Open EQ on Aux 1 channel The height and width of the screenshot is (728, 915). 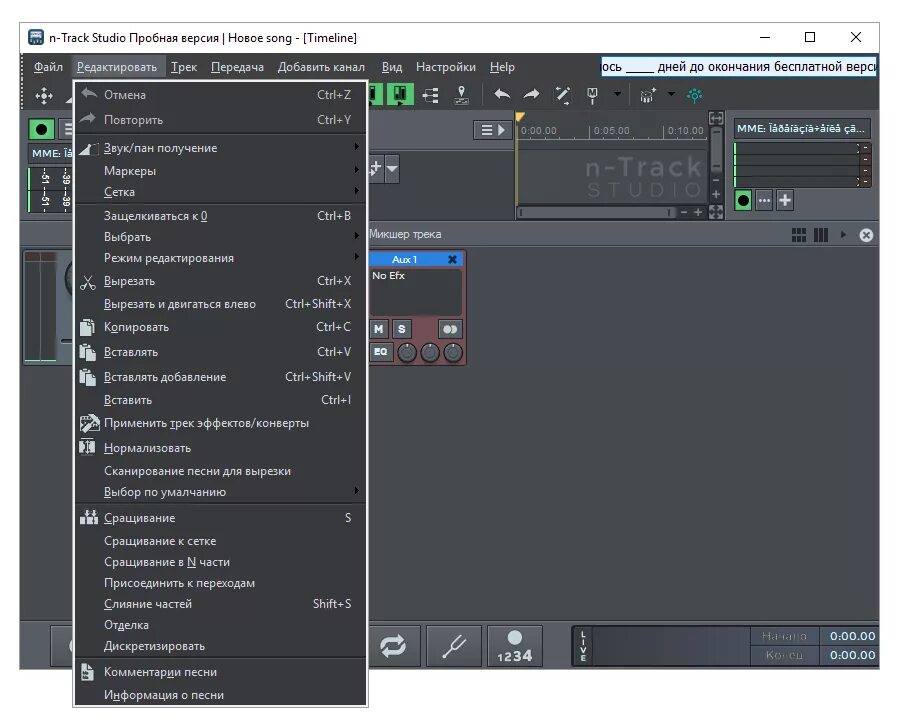tap(380, 352)
